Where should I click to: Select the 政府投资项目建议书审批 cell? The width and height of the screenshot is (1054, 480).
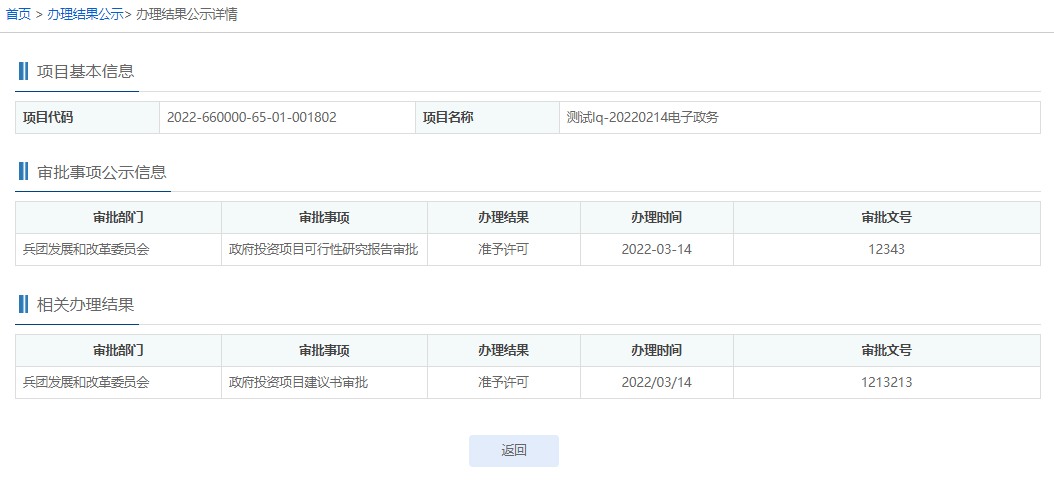tap(298, 382)
